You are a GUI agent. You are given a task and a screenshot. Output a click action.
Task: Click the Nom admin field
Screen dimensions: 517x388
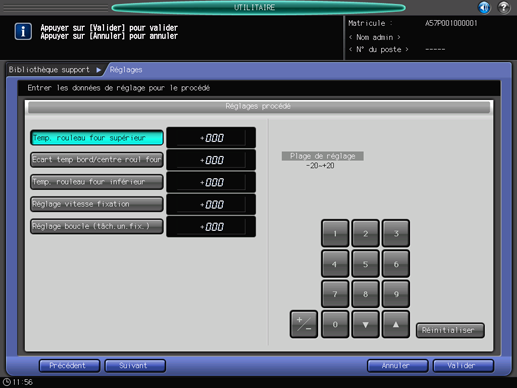click(374, 37)
